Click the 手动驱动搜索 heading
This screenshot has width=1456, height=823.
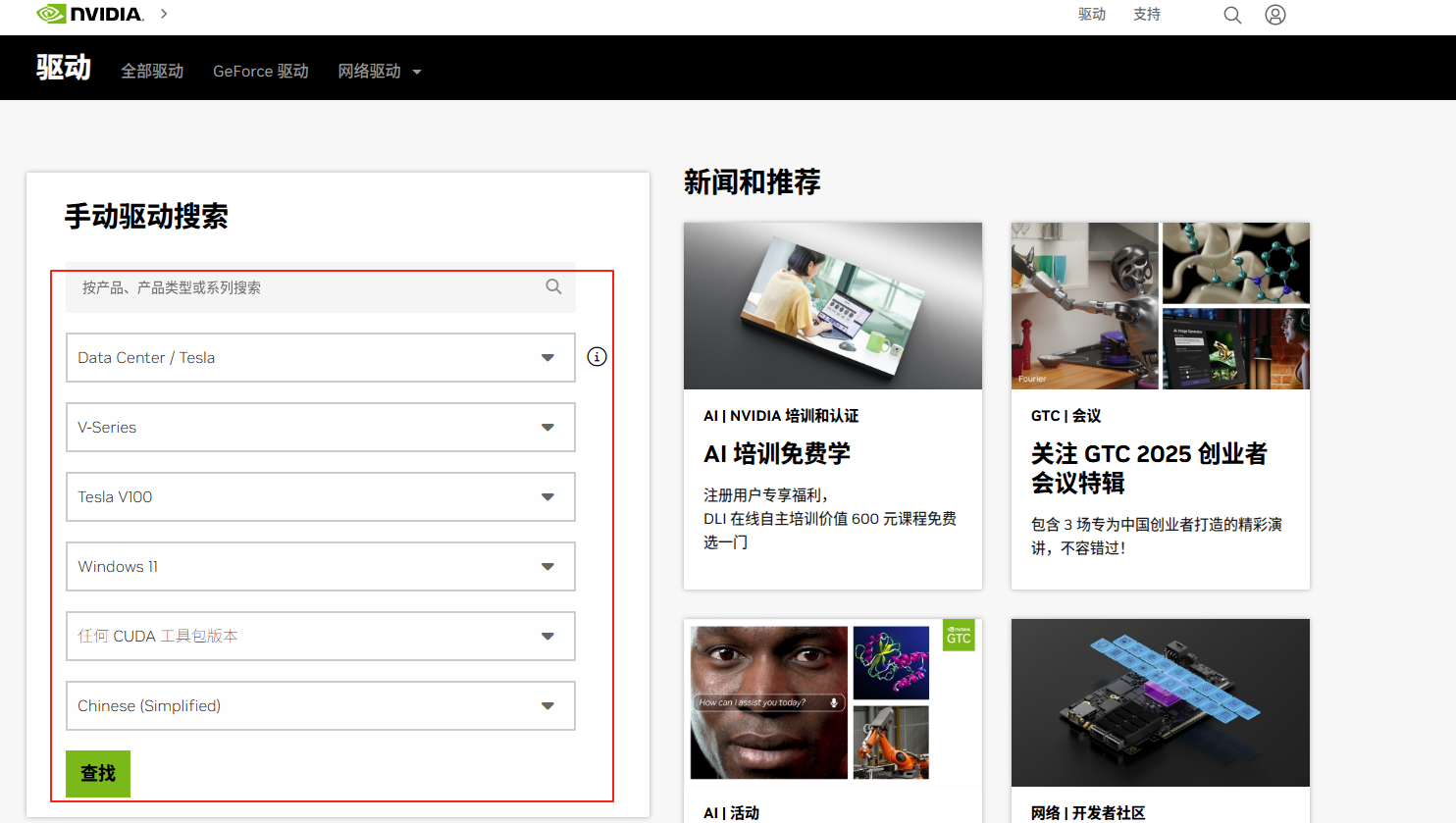[146, 217]
